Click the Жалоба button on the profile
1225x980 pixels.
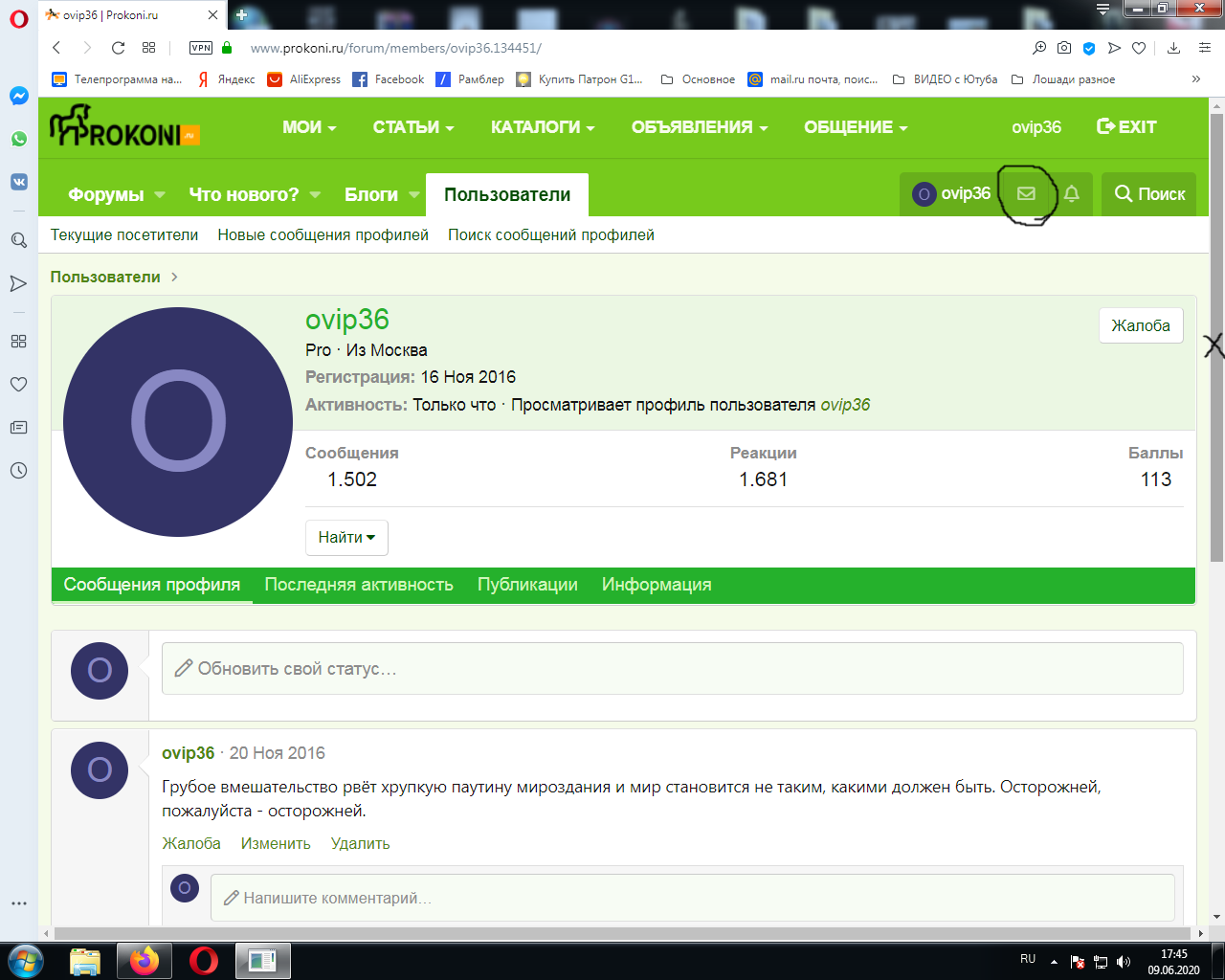pos(1141,324)
